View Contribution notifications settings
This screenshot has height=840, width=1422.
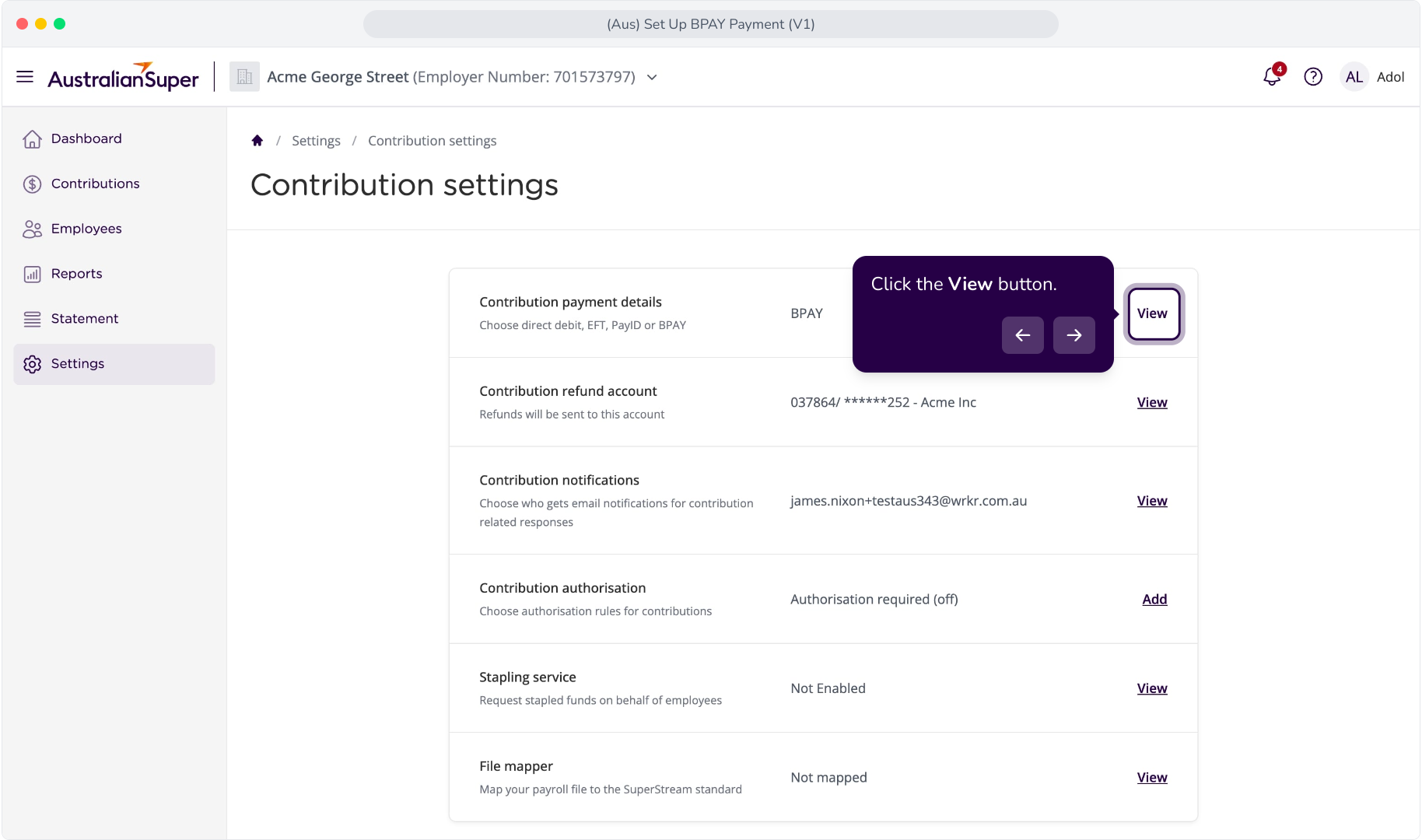(1152, 501)
